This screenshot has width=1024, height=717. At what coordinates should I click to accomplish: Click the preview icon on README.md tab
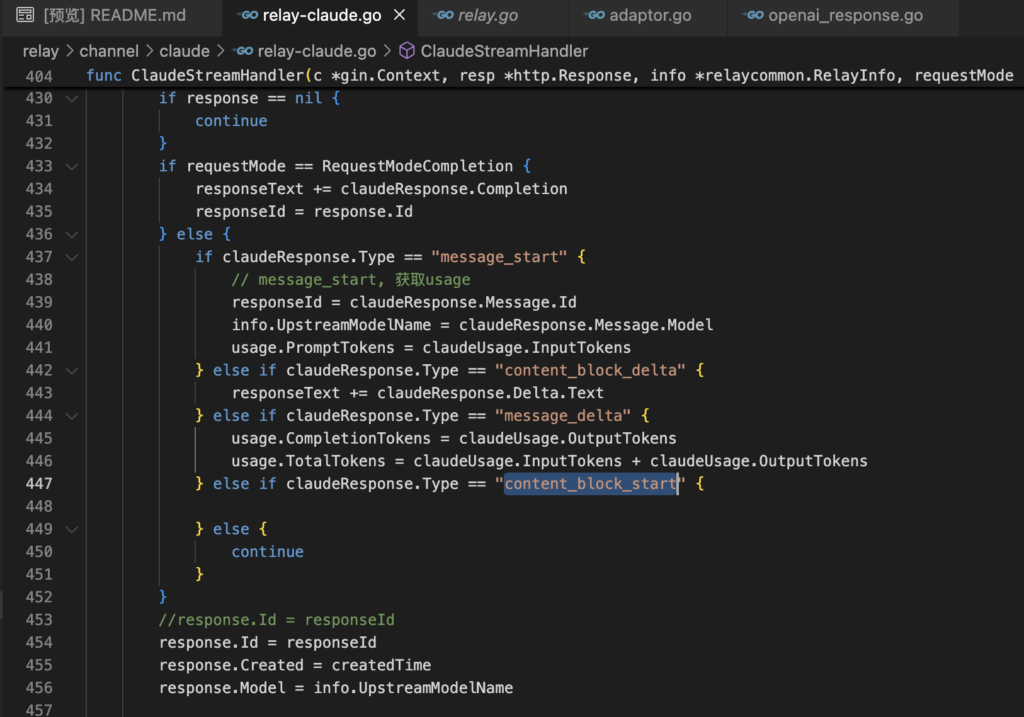pyautogui.click(x=25, y=15)
